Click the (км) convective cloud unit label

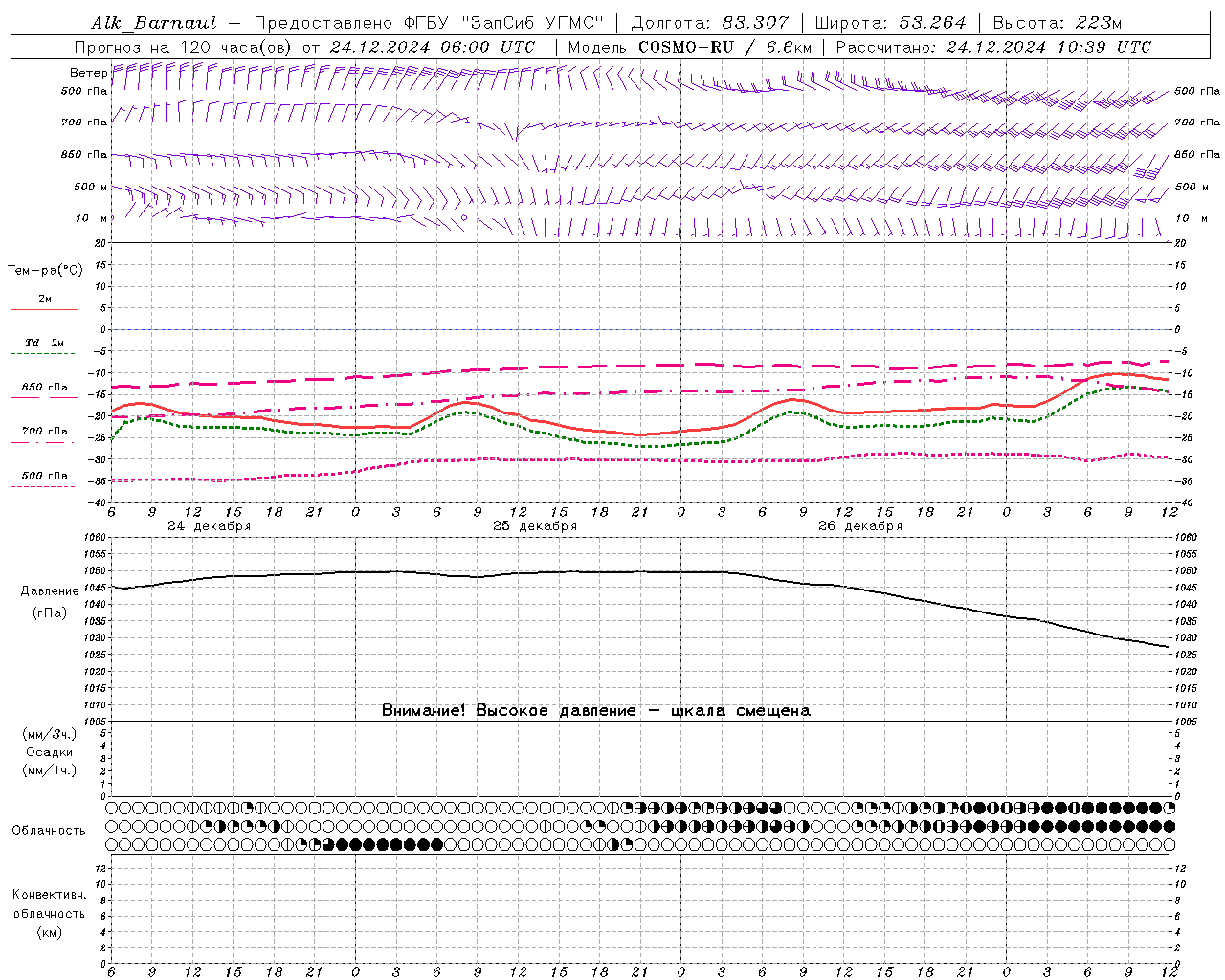tap(50, 932)
